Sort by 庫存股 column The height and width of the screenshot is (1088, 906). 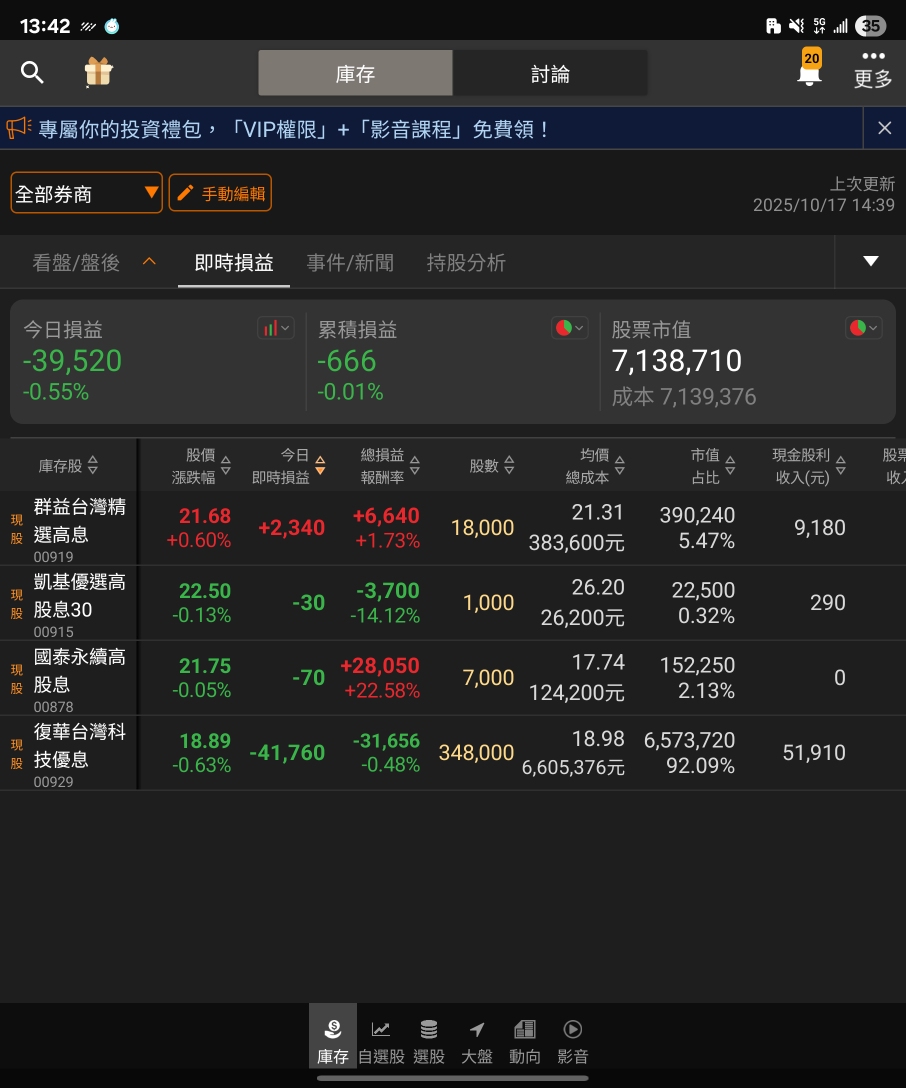(x=68, y=466)
